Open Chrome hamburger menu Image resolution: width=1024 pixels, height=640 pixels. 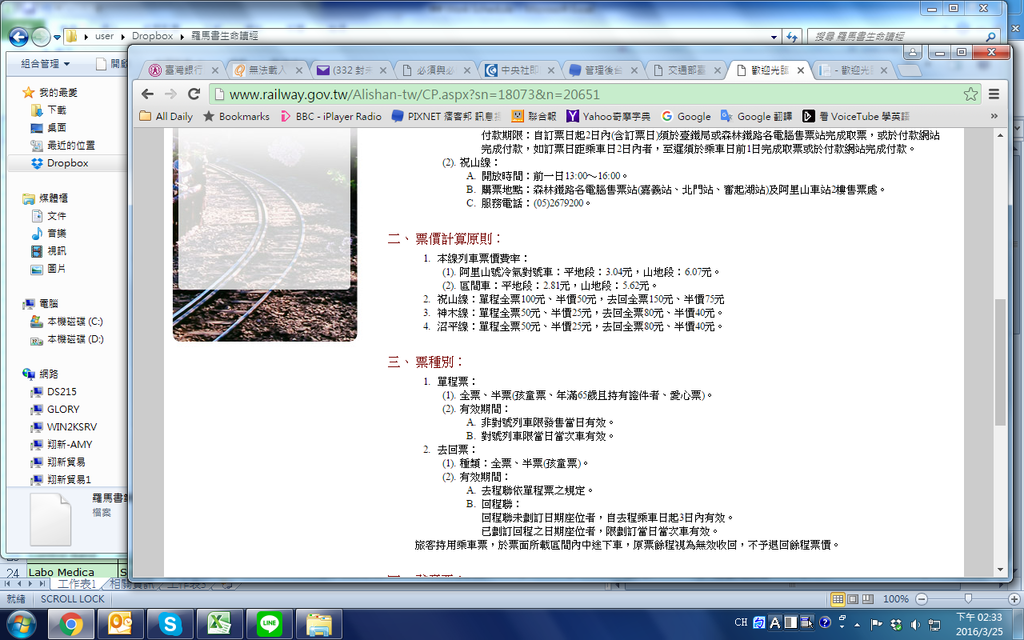point(994,94)
